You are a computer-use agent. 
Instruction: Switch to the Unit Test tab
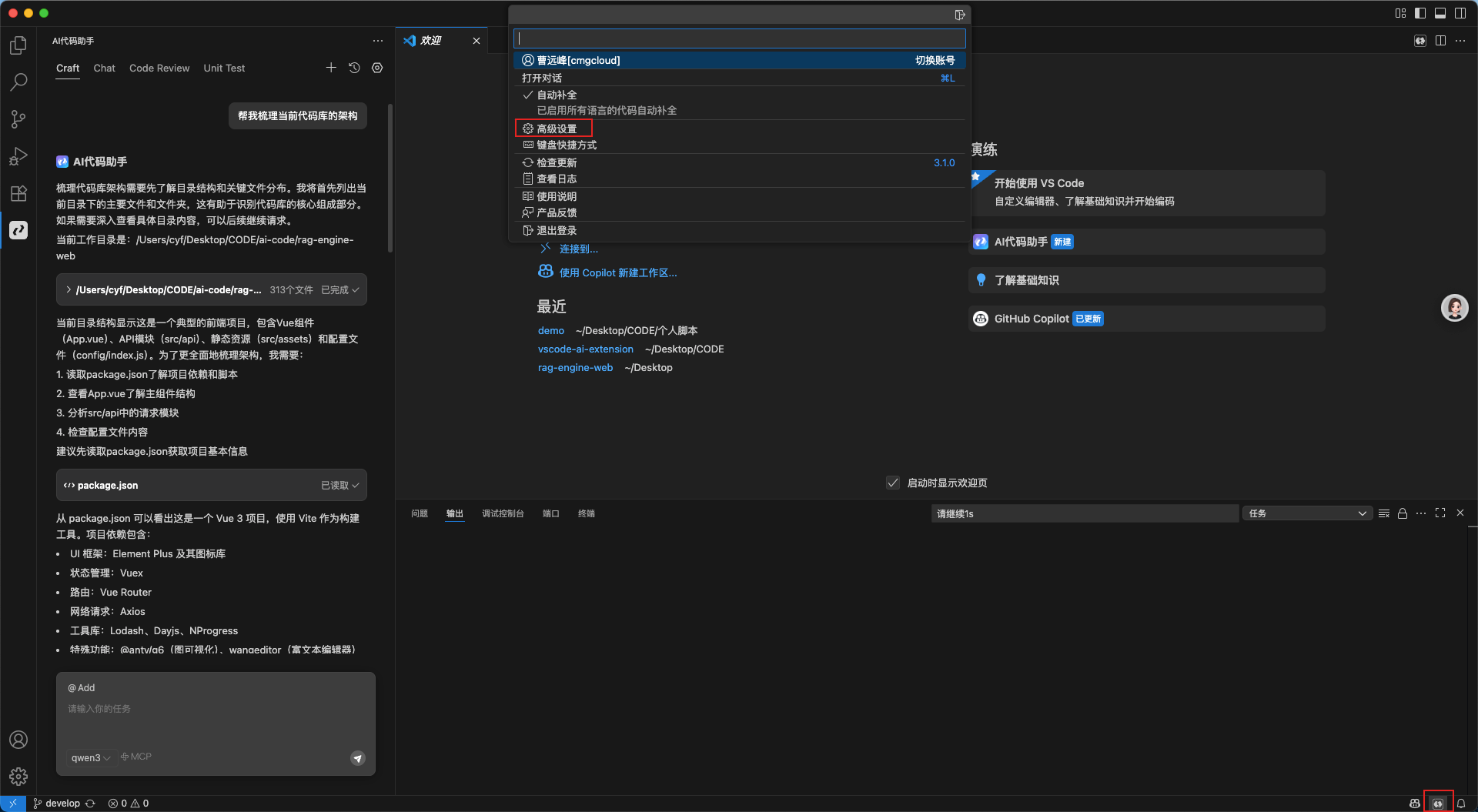[x=224, y=69]
